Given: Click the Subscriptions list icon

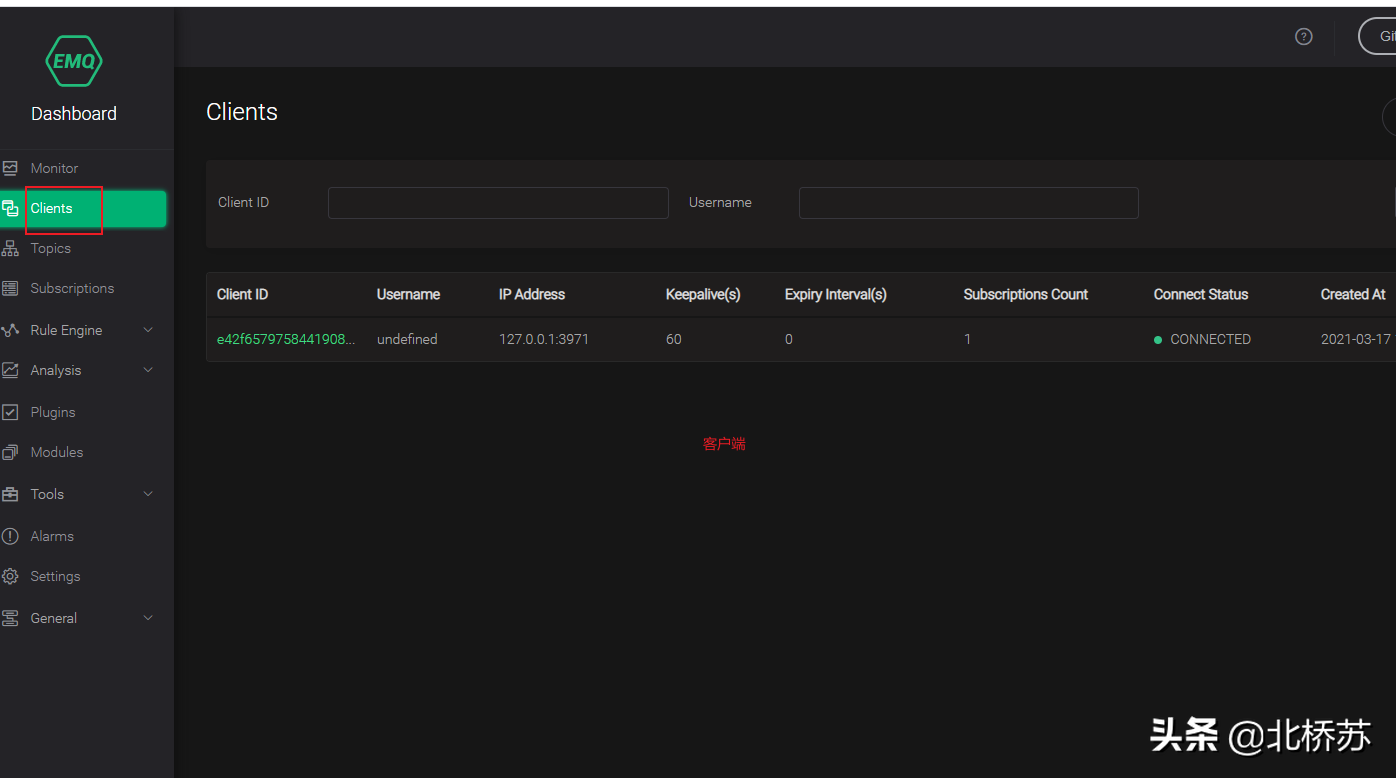Looking at the screenshot, I should (x=10, y=288).
